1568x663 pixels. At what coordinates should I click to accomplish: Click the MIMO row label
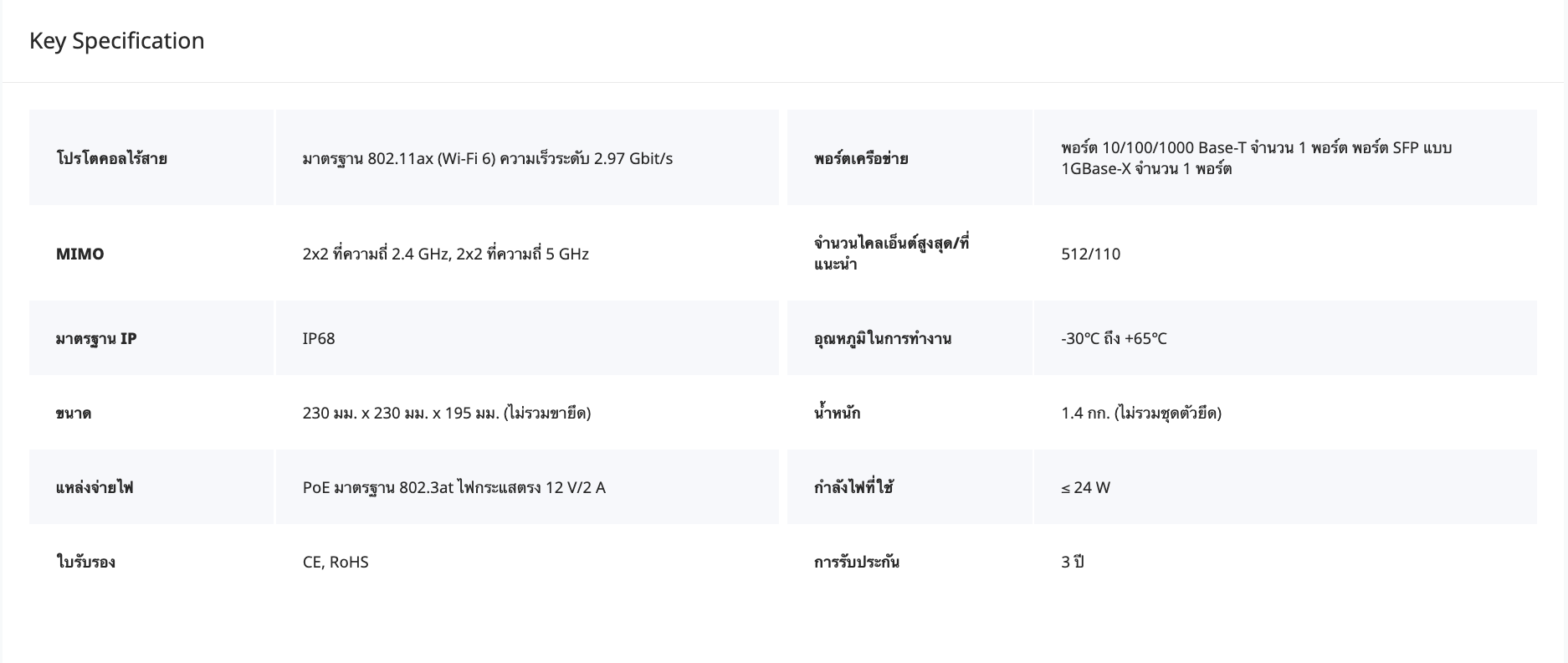coord(80,254)
